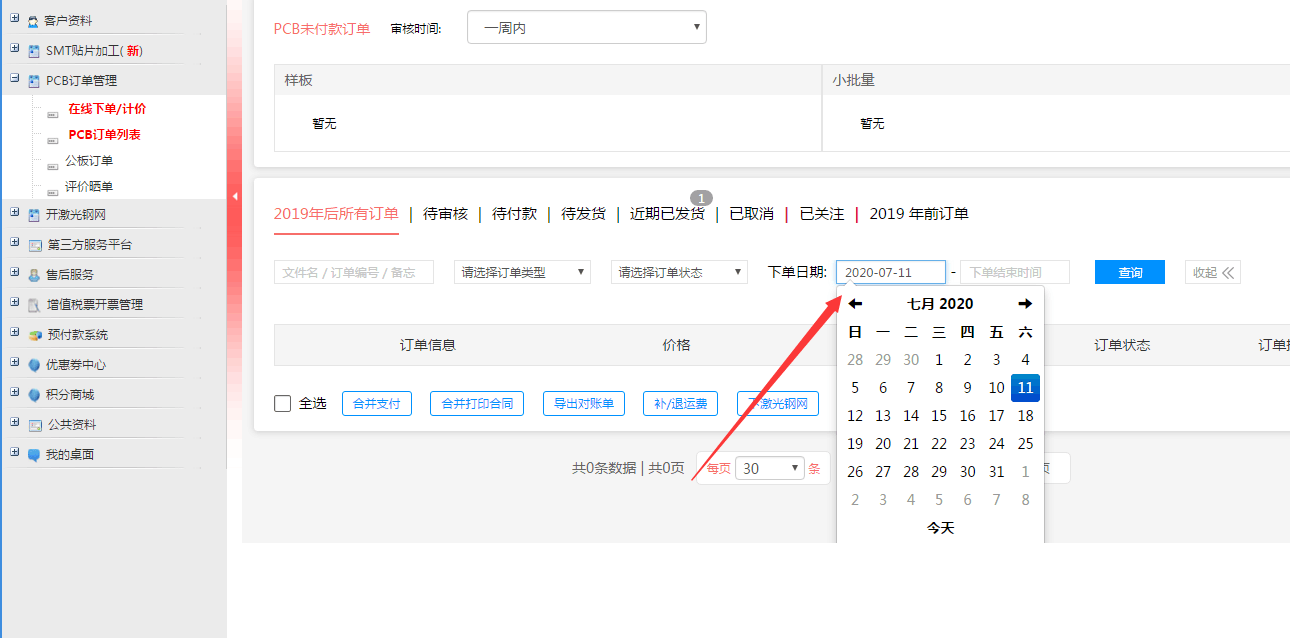1290x638 pixels.
Task: Click the sidebar collapse arrow handle
Action: point(235,196)
